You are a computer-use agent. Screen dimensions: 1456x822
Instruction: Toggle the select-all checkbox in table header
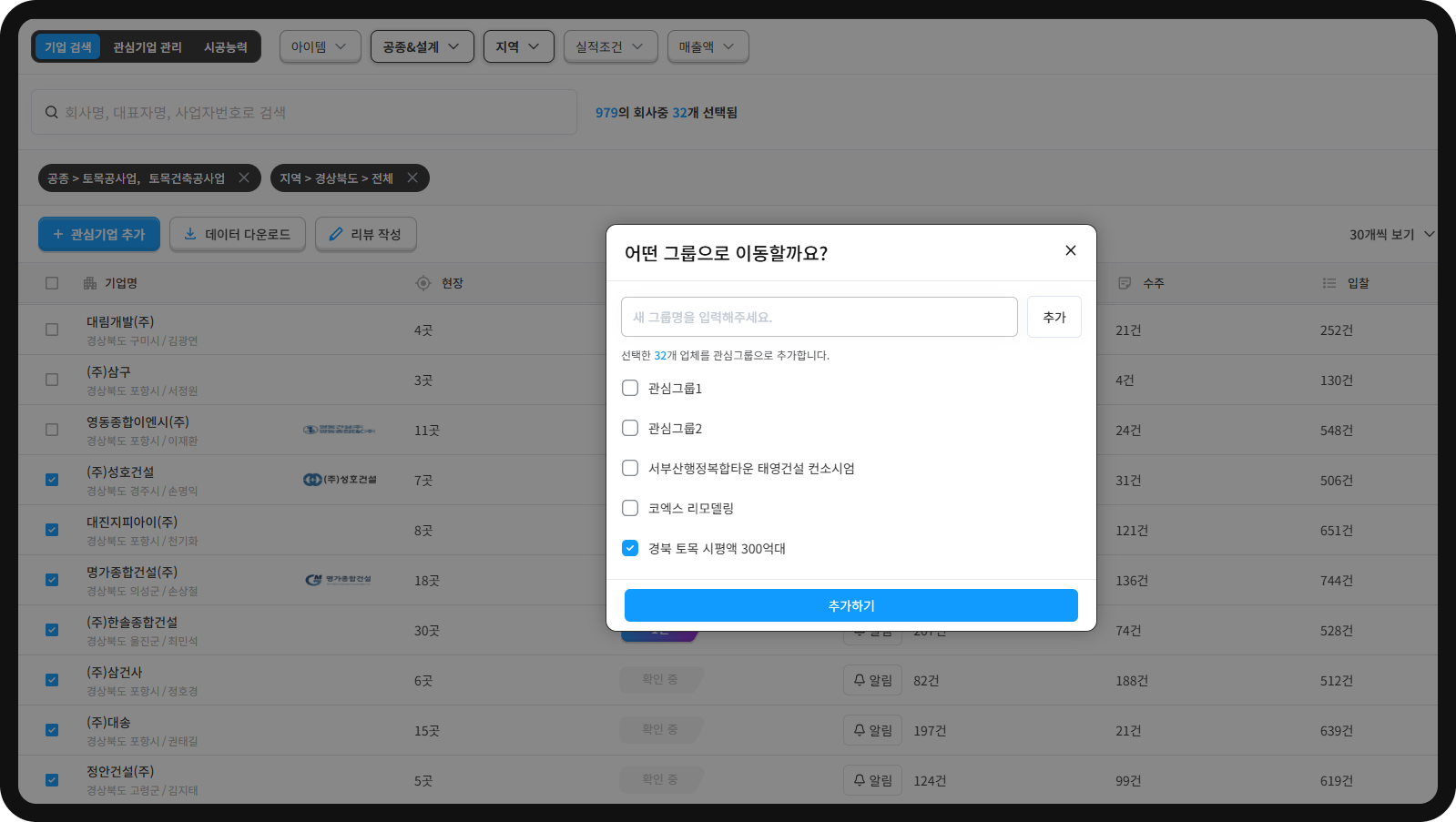point(52,283)
